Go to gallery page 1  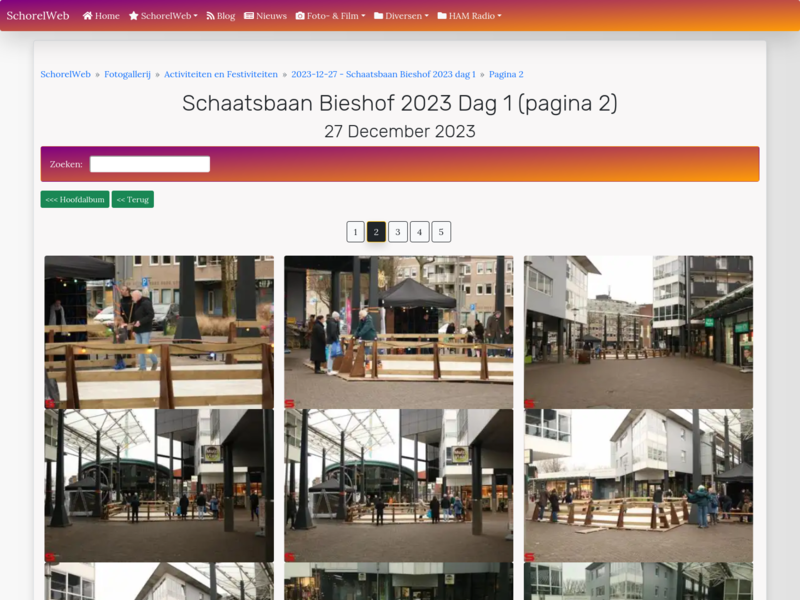coord(355,232)
